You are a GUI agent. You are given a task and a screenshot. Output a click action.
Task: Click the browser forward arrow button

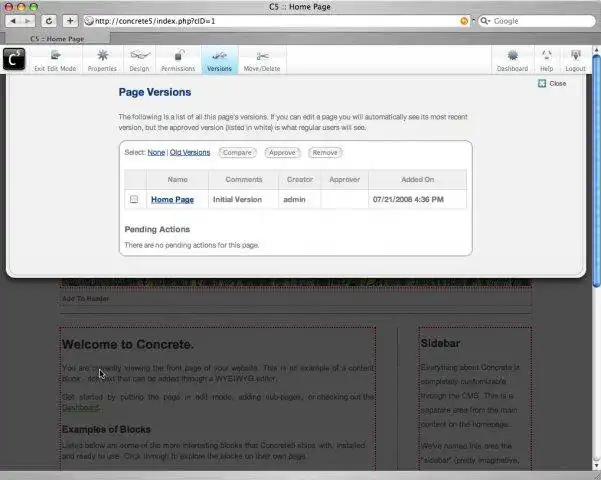pyautogui.click(x=28, y=21)
